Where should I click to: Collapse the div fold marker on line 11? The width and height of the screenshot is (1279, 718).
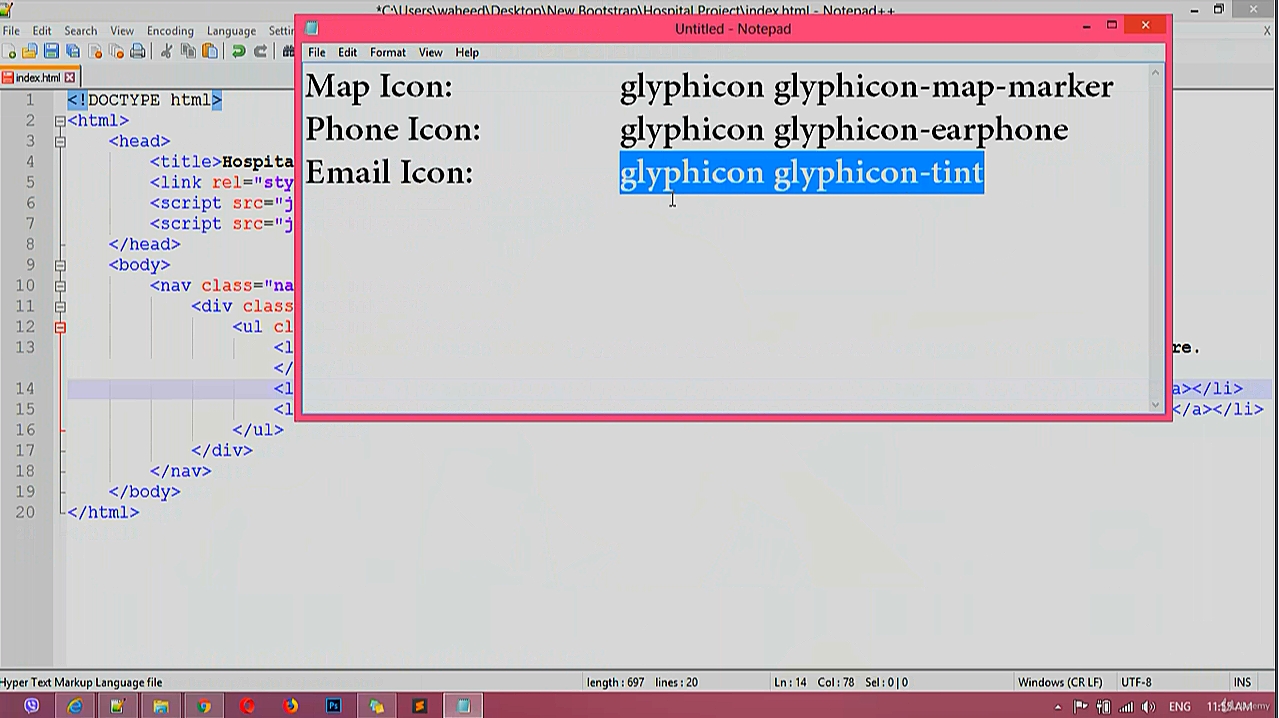pyautogui.click(x=60, y=306)
